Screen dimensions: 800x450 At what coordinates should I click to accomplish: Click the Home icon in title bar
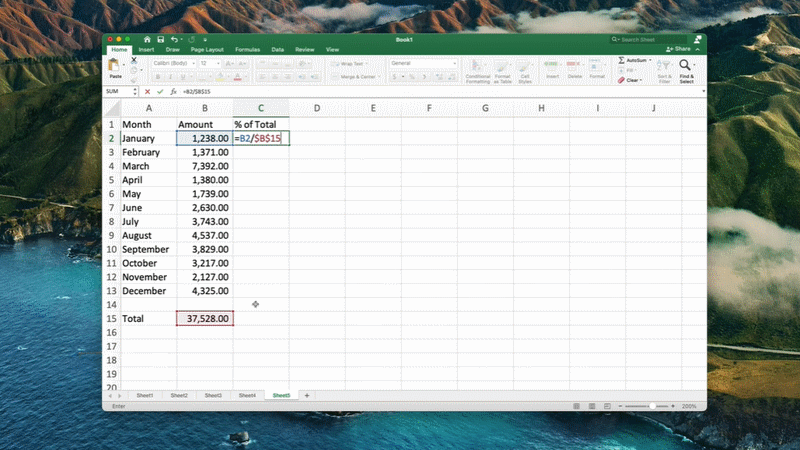coord(147,39)
